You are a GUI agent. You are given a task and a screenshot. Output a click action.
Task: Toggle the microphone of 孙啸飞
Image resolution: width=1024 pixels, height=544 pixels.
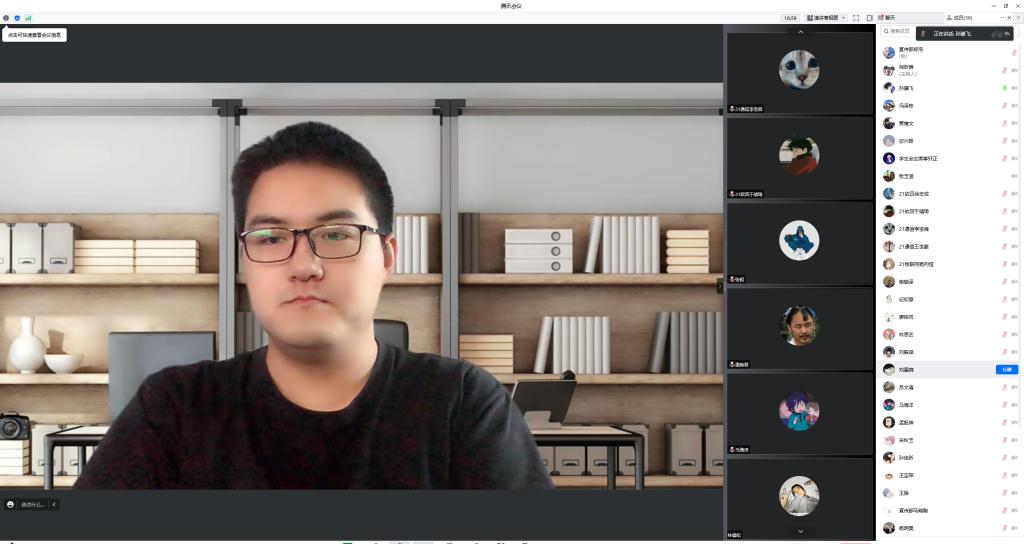1004,88
